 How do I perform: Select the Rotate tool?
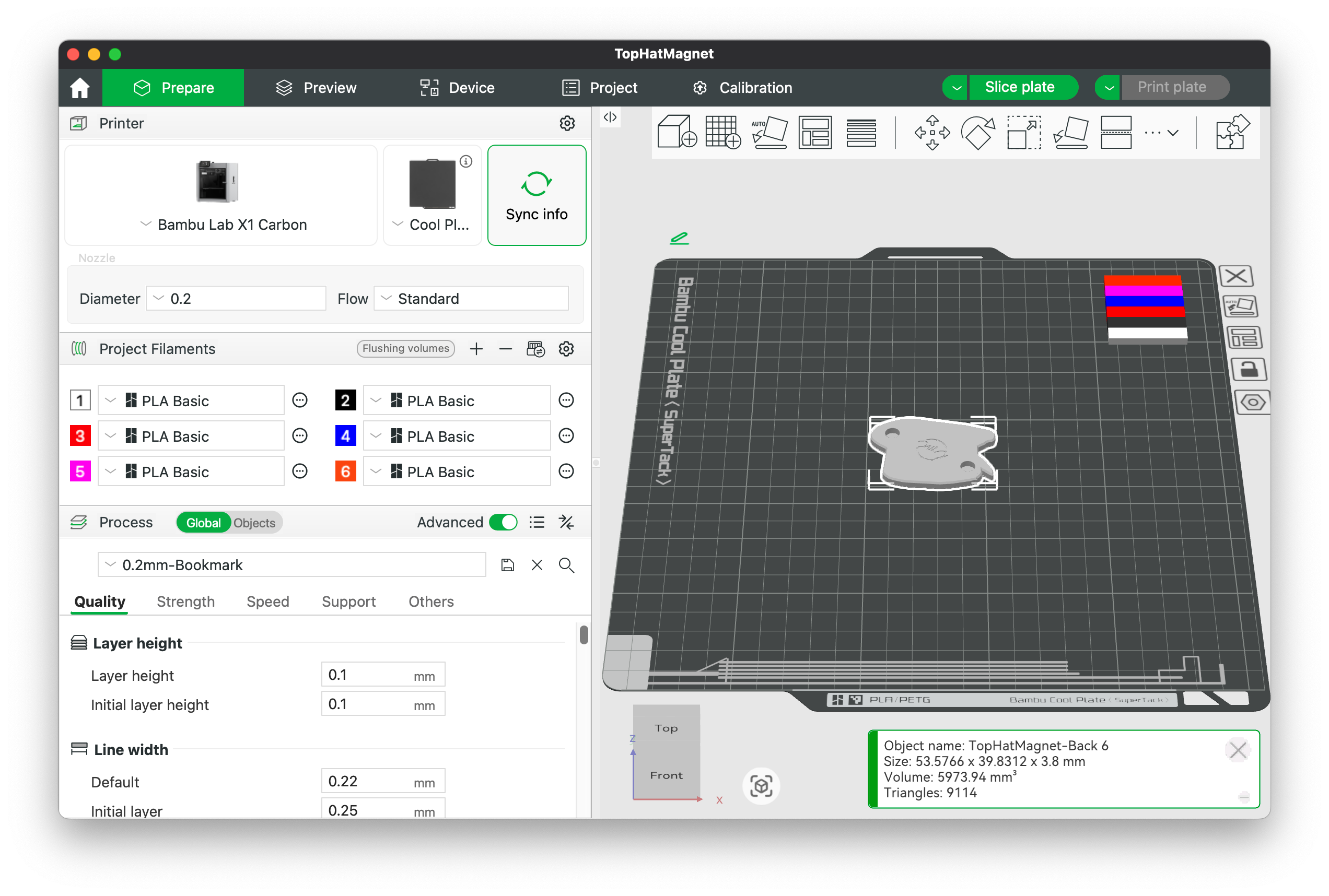point(977,132)
